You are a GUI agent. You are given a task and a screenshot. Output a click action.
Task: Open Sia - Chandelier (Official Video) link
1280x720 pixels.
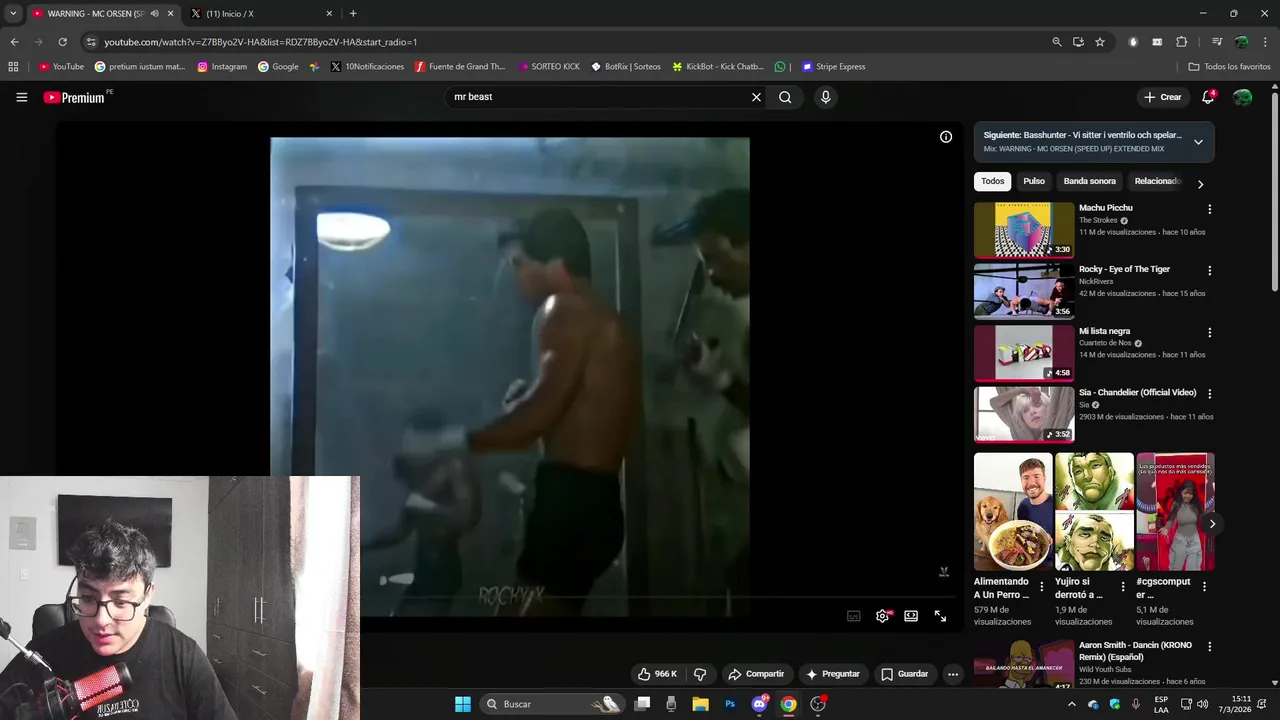click(x=1137, y=393)
